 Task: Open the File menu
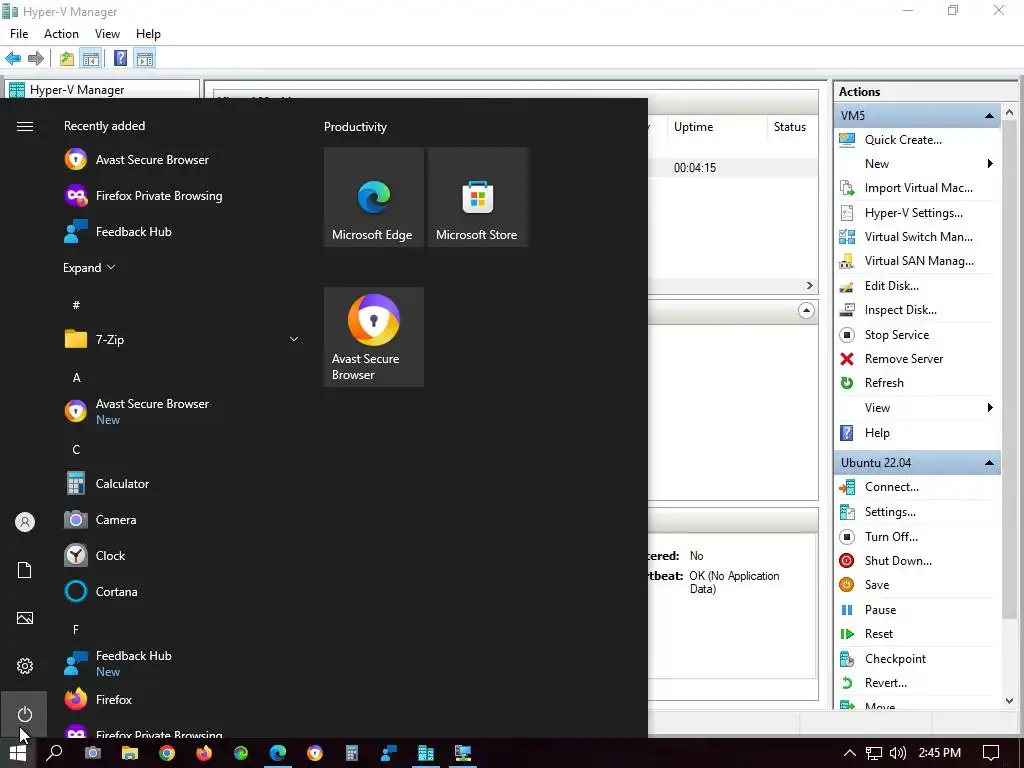(19, 34)
